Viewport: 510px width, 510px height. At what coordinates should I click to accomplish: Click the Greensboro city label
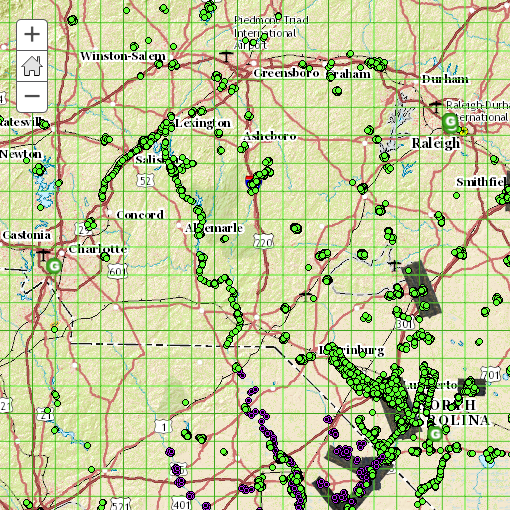(286, 73)
